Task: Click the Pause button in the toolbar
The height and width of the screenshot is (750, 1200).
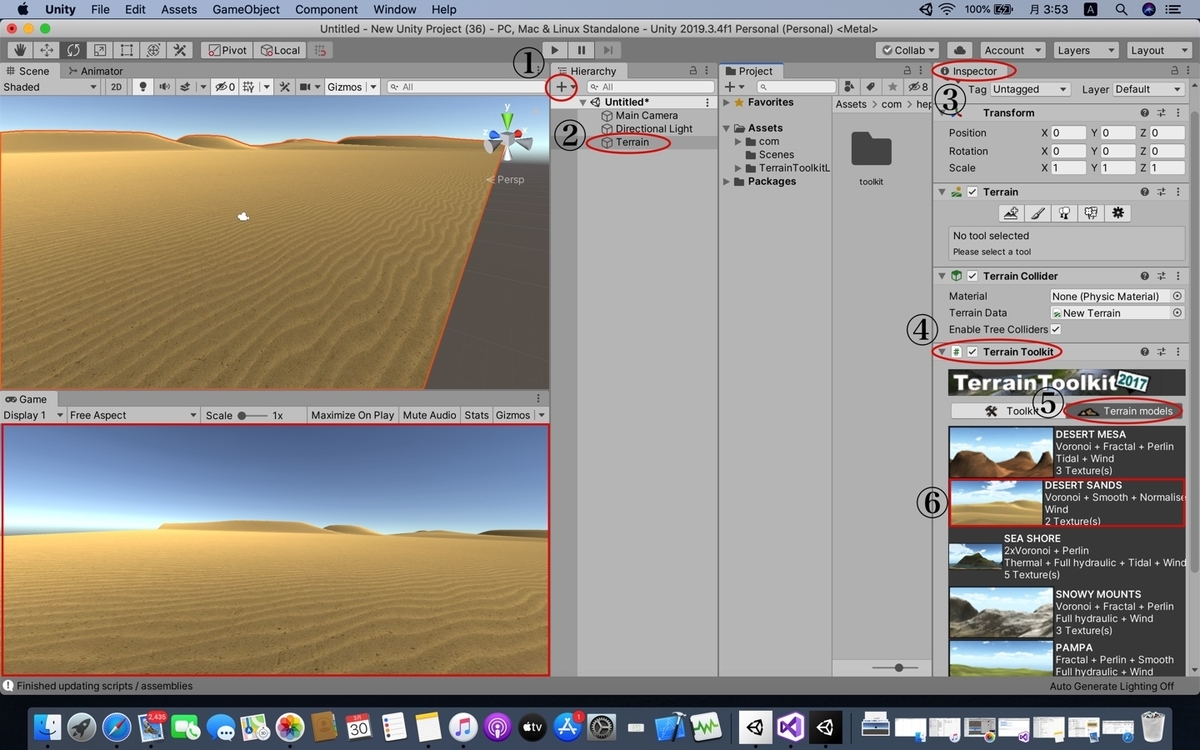Action: coord(581,50)
